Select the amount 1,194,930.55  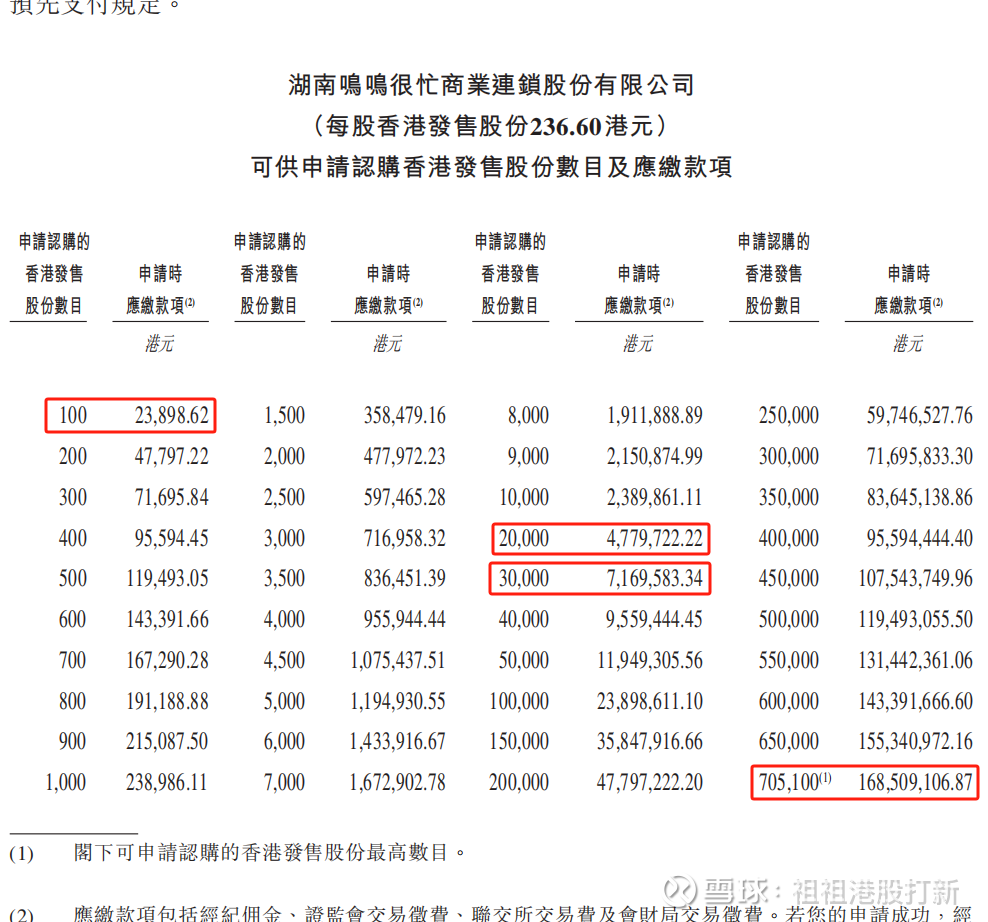pyautogui.click(x=398, y=701)
